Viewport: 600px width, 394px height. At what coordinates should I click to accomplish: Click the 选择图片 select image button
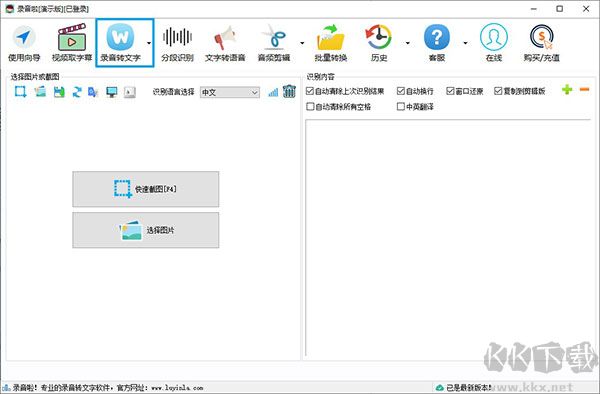pos(146,230)
